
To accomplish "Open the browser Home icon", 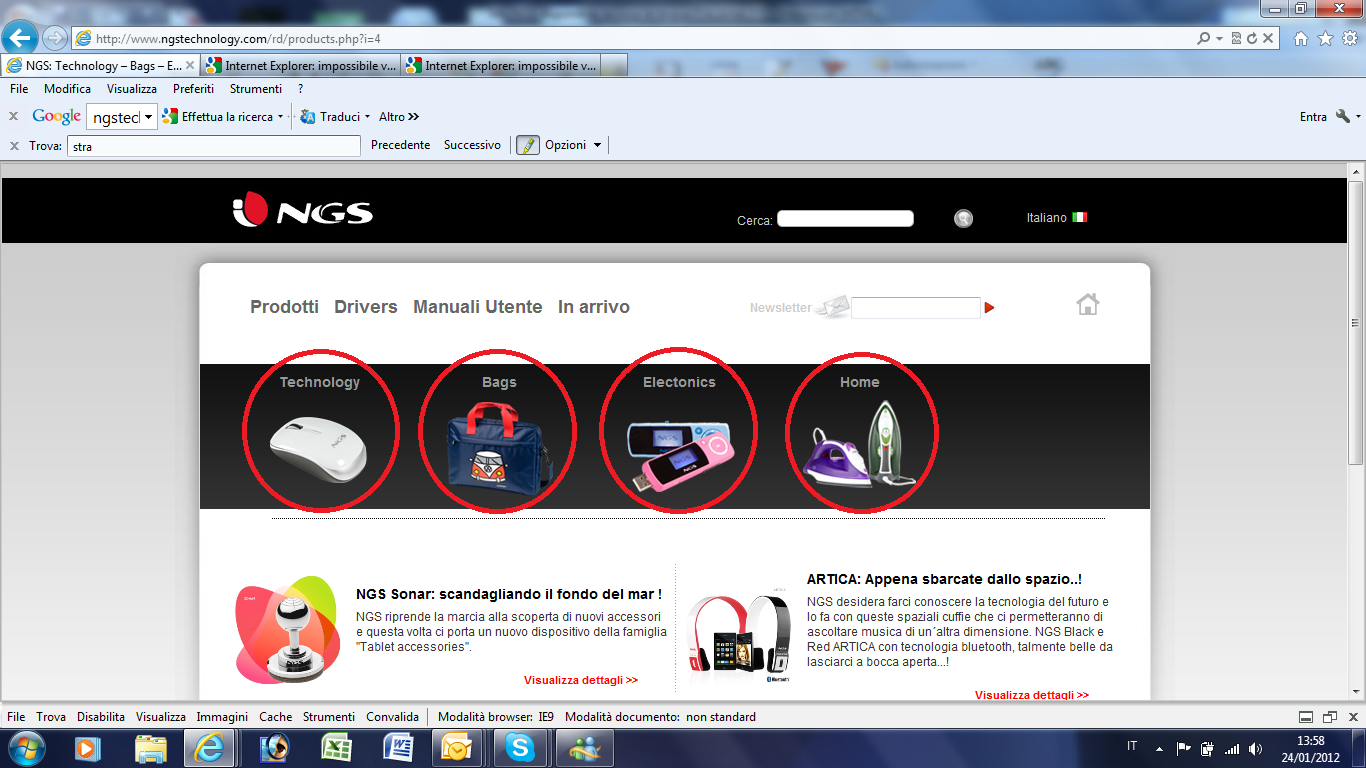I will pos(1300,38).
